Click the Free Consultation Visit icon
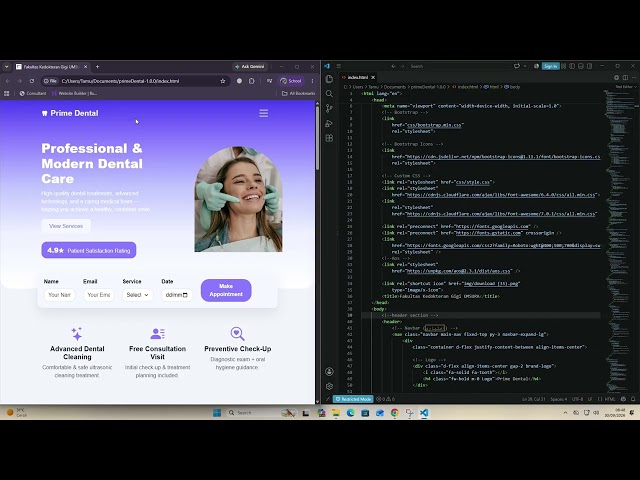 tap(157, 333)
